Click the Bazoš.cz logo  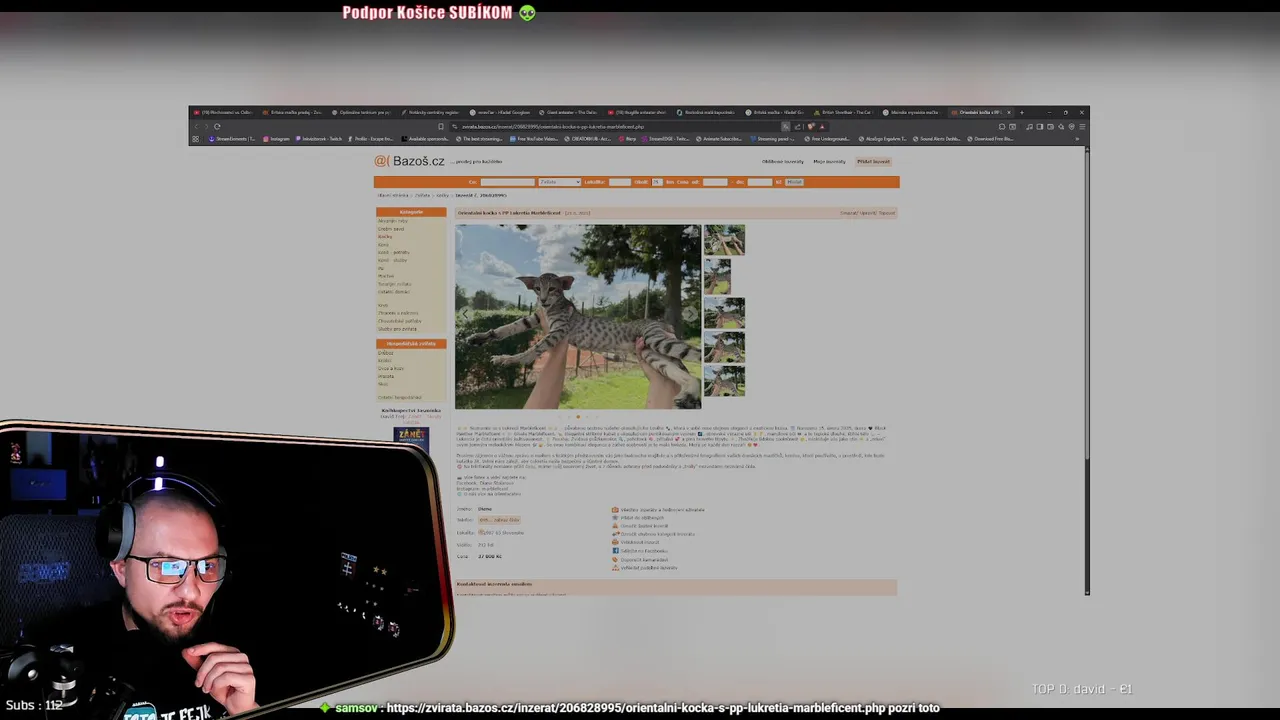(x=409, y=161)
